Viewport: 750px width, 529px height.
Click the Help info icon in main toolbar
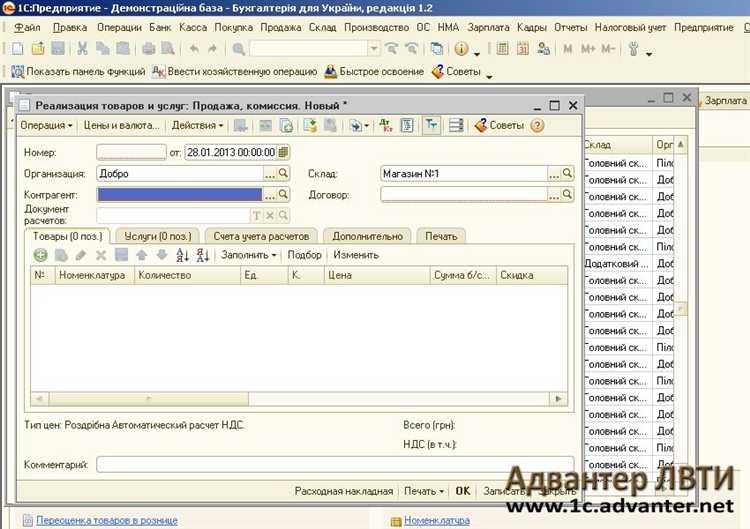click(x=461, y=48)
